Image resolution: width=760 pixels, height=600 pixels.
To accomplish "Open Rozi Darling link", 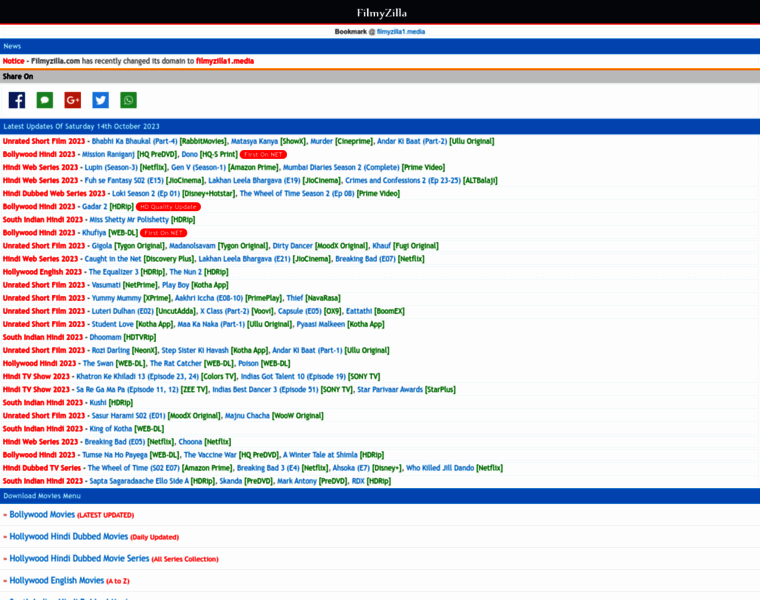I will coord(111,350).
